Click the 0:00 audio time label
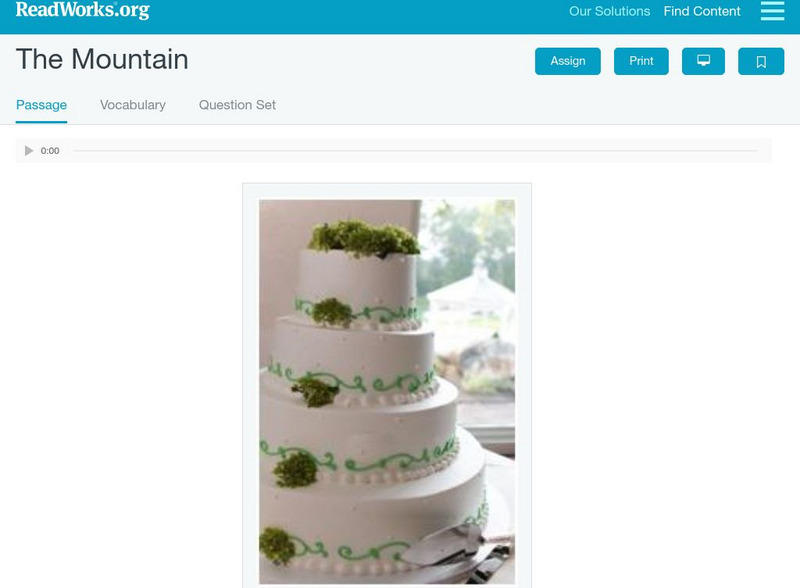800x588 pixels. click(x=50, y=151)
